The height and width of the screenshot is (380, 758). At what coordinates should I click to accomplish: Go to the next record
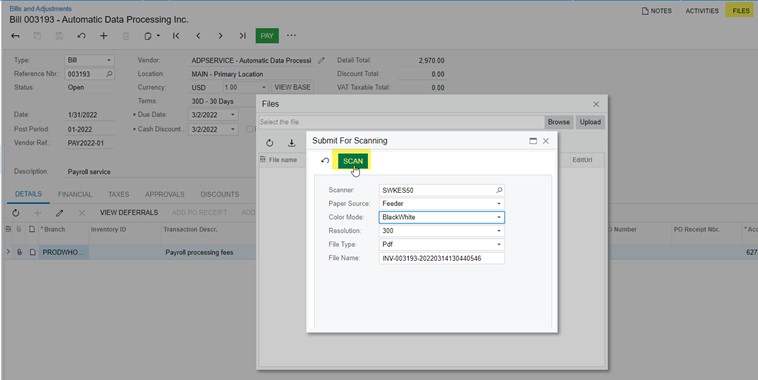(220, 36)
